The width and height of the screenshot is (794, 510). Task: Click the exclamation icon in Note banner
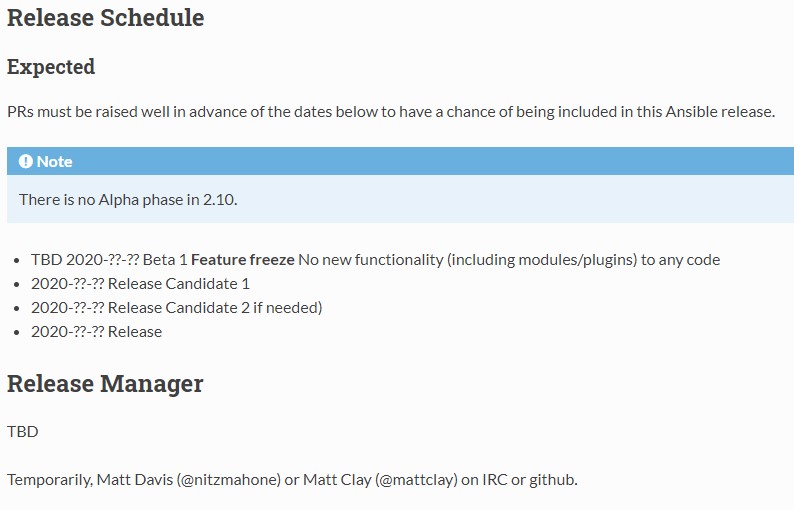(x=25, y=161)
